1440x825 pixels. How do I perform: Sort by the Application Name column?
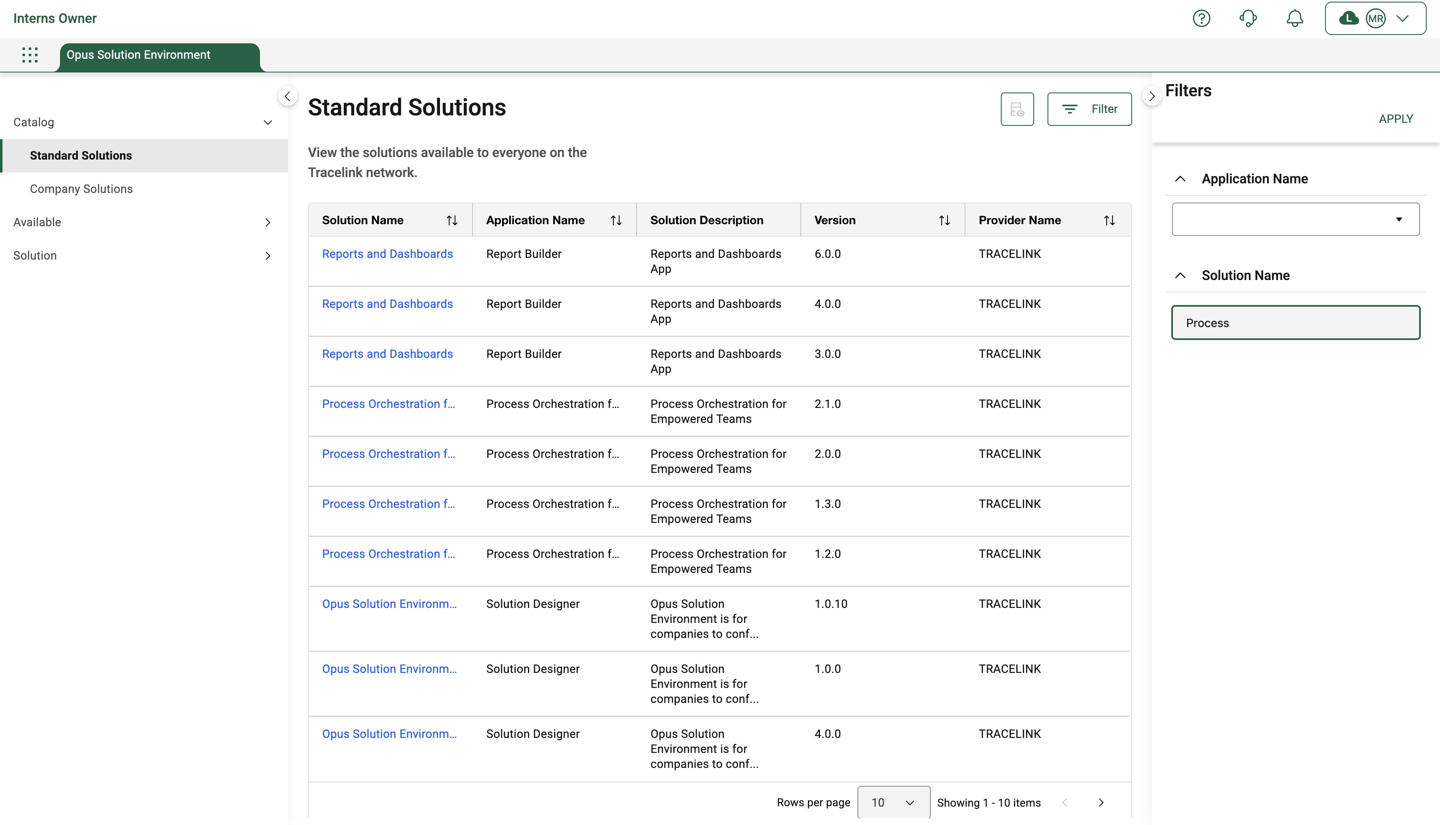point(615,220)
